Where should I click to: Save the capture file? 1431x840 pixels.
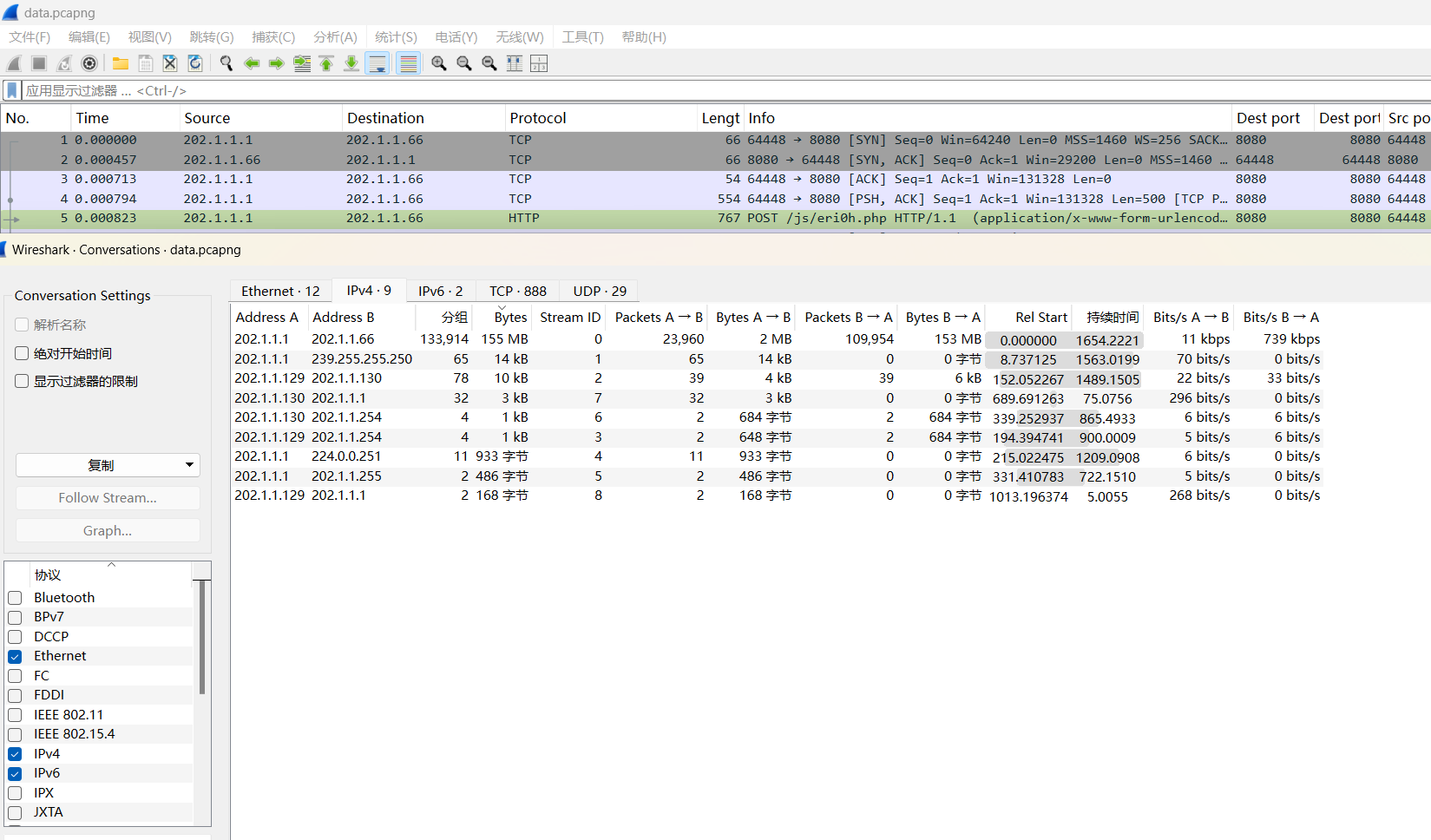click(x=146, y=63)
